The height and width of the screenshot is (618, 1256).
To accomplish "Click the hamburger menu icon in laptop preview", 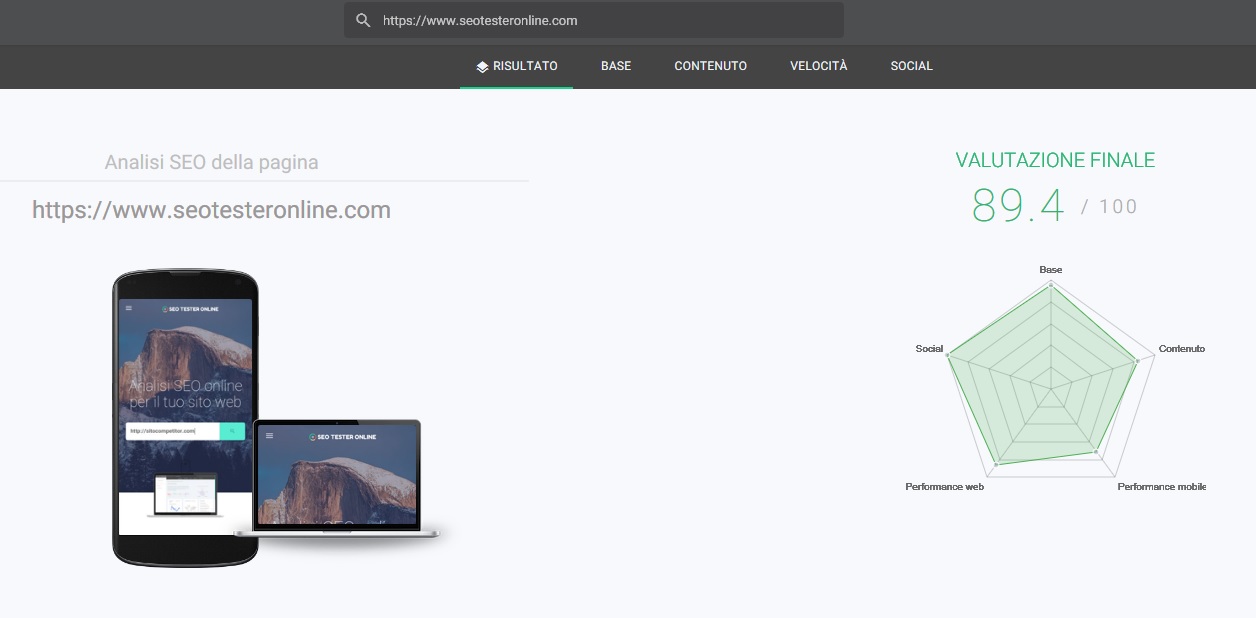I will (269, 437).
